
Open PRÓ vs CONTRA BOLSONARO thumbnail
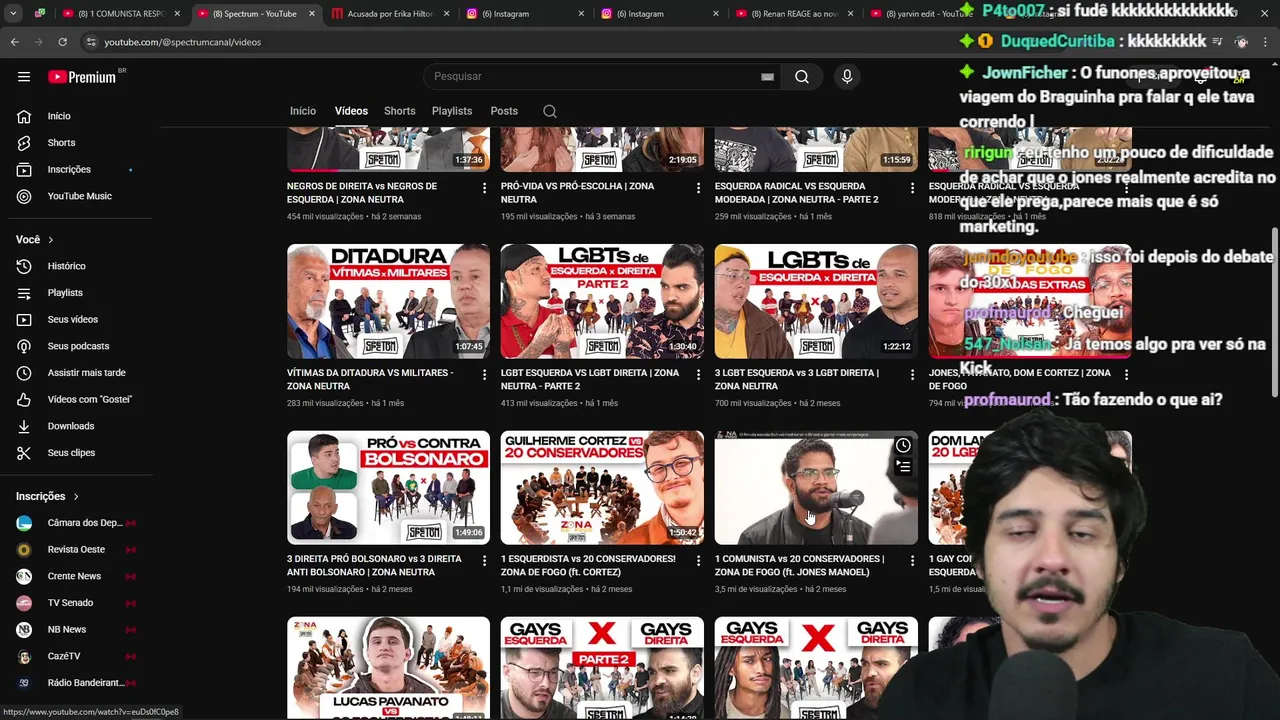coord(388,488)
